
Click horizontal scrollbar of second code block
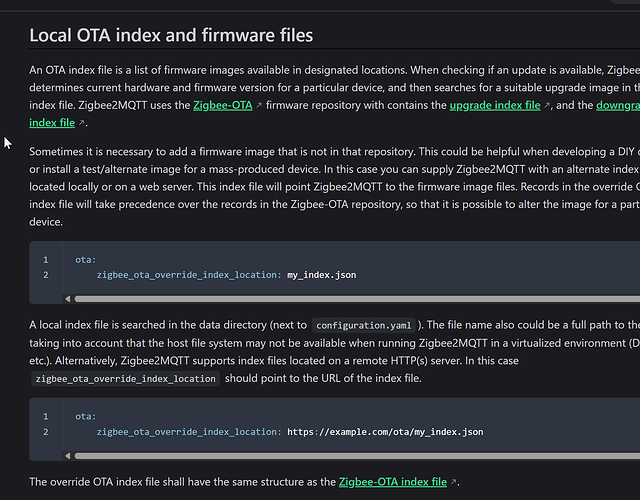pyautogui.click(x=357, y=456)
